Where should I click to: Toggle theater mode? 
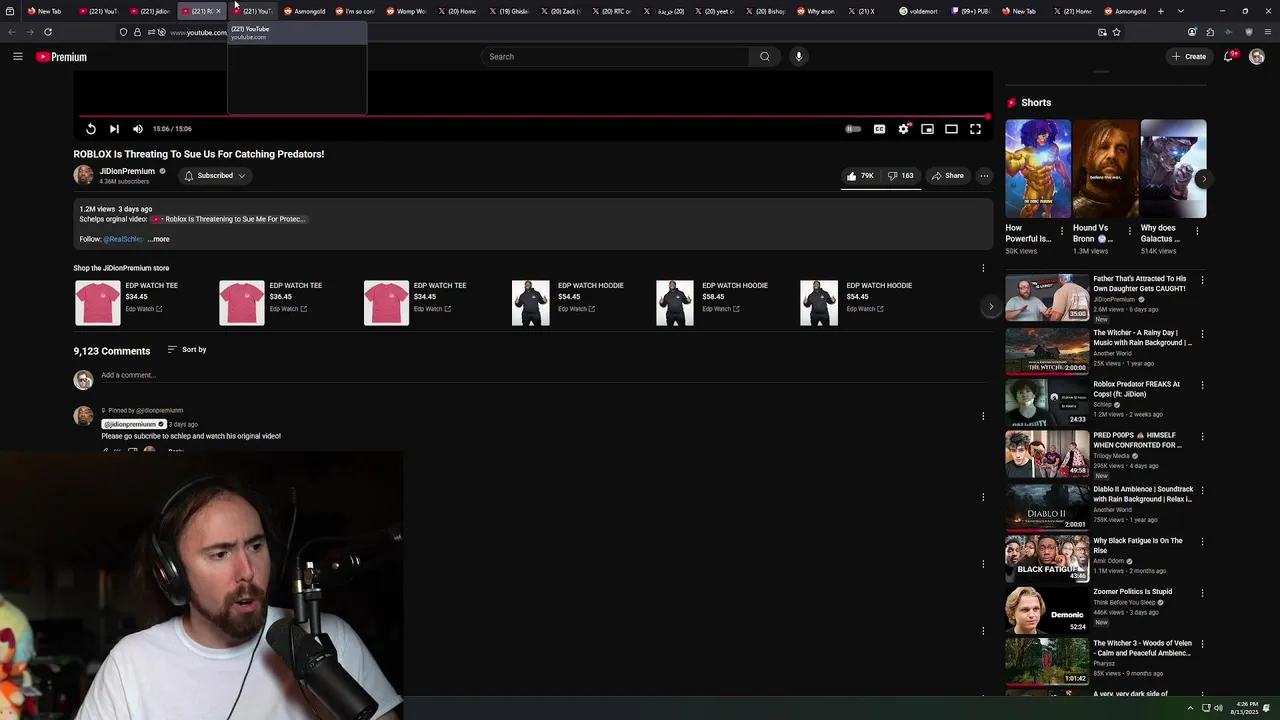click(x=952, y=129)
